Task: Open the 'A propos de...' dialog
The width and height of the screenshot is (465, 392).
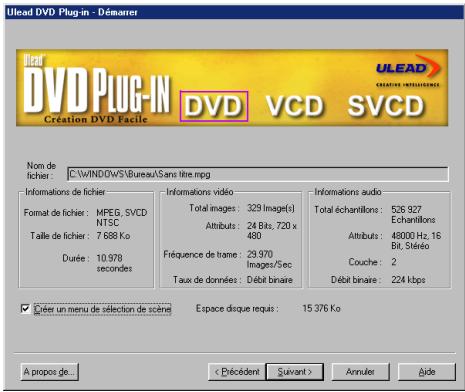Action: coord(49,372)
